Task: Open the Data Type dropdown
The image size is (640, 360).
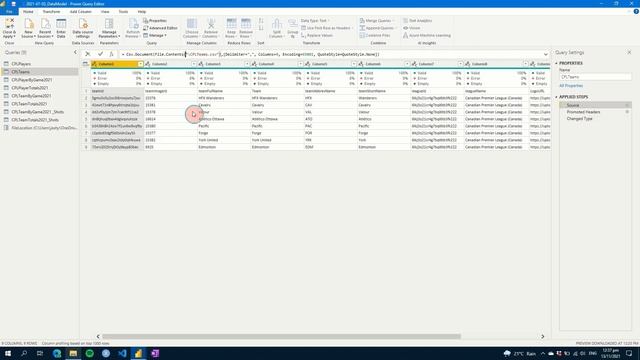Action: [x=315, y=20]
